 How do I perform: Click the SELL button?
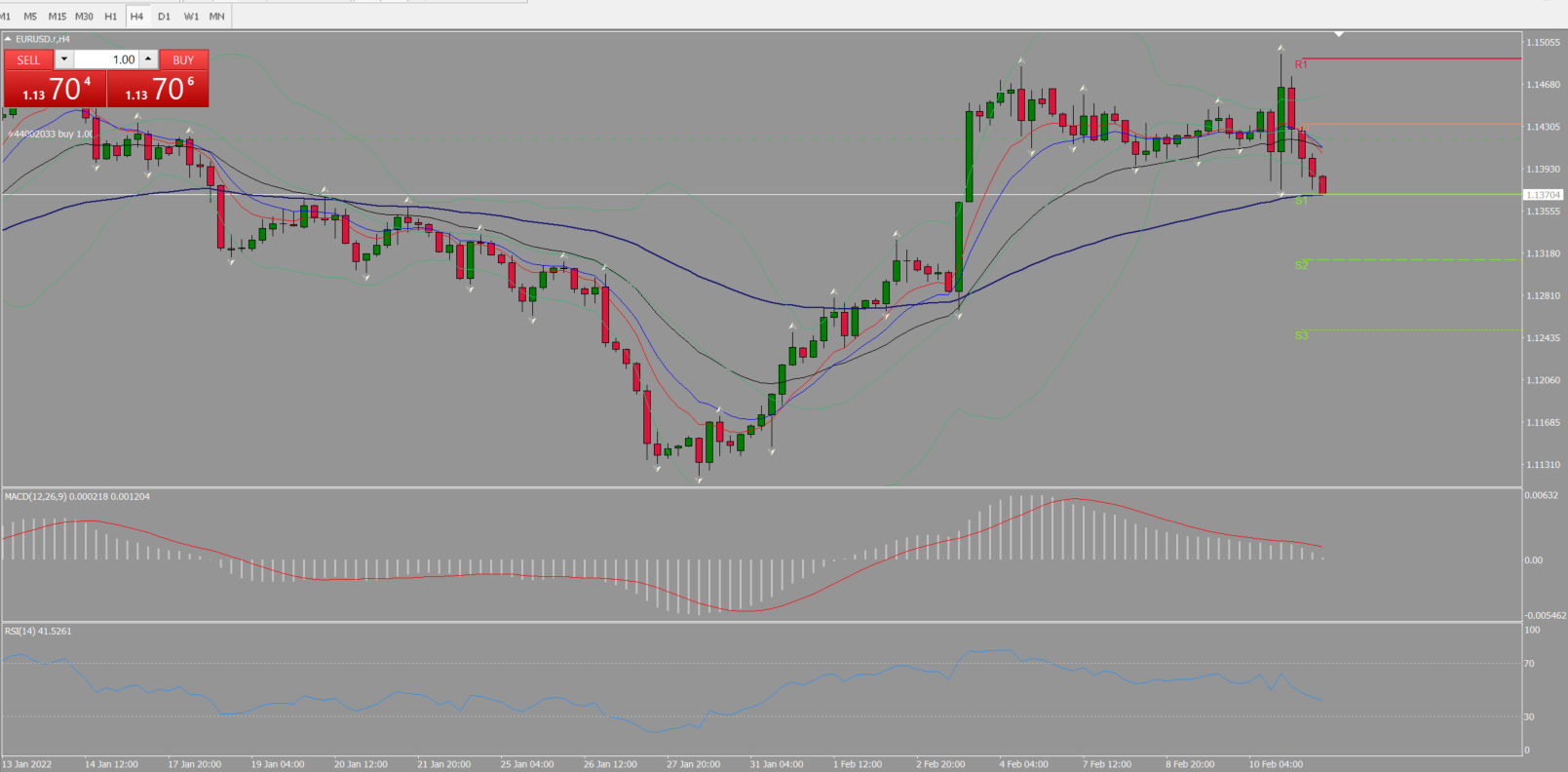(28, 59)
